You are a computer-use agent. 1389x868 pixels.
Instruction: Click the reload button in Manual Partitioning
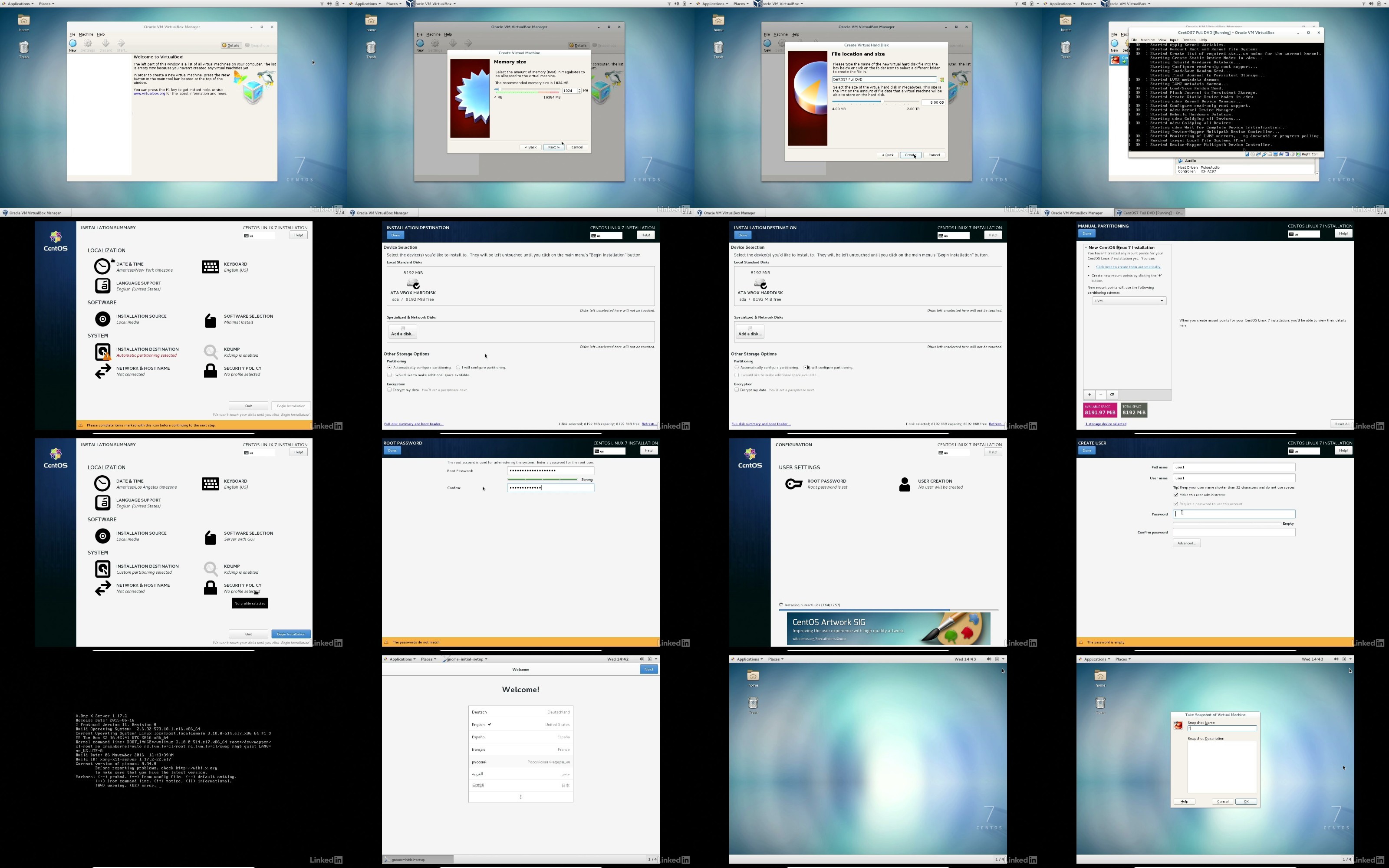point(1112,395)
